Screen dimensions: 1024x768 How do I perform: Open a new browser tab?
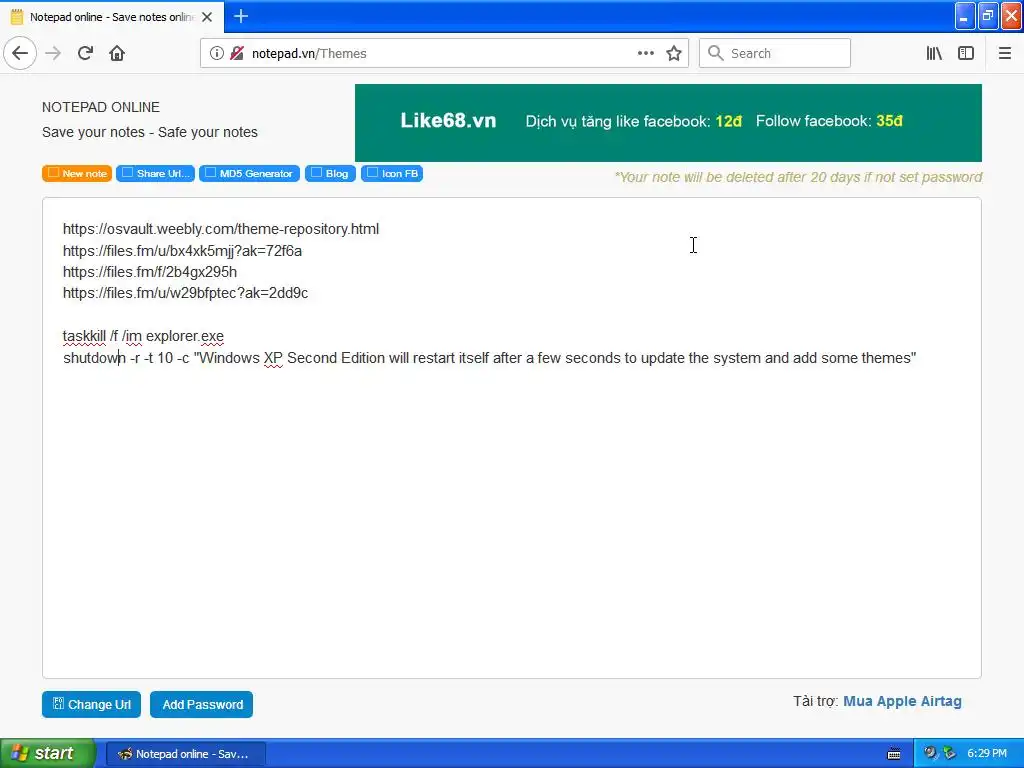(x=241, y=16)
